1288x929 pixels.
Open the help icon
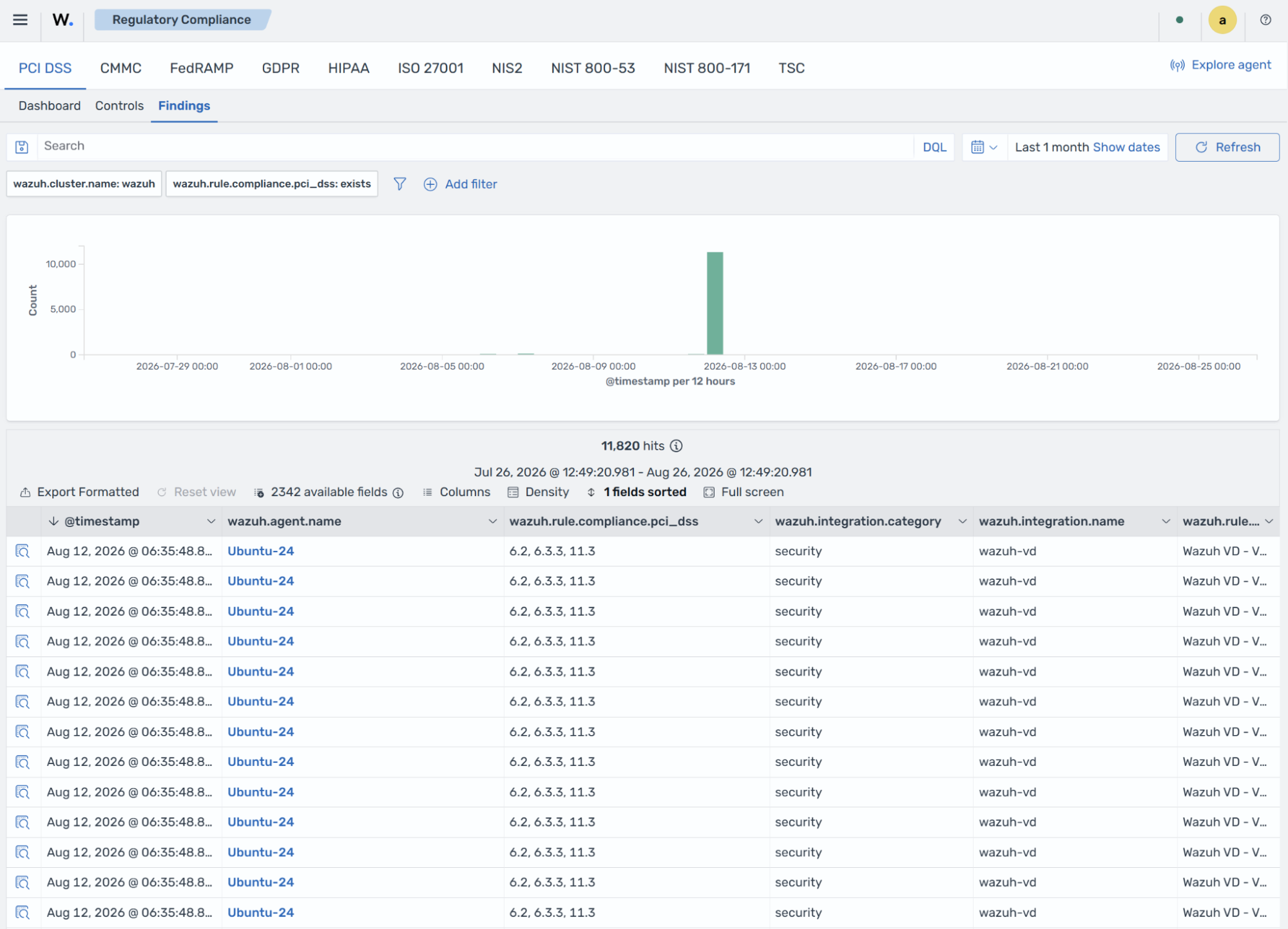coord(1265,20)
